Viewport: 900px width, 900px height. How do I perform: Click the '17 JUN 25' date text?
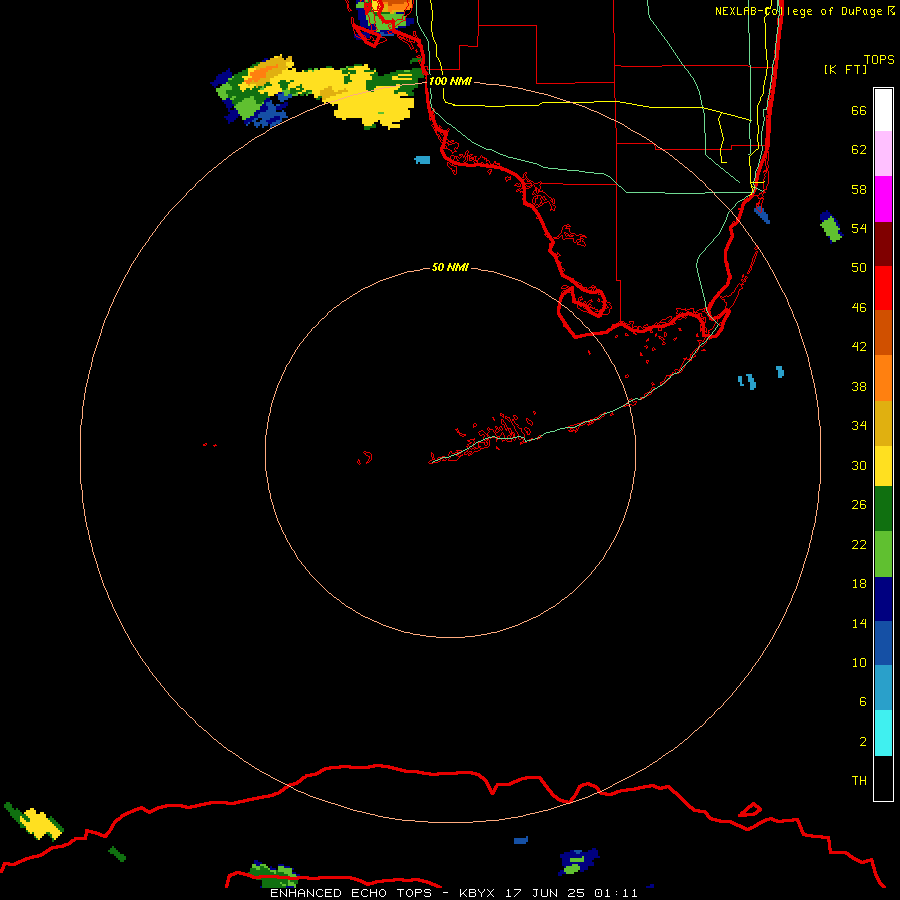pos(546,893)
